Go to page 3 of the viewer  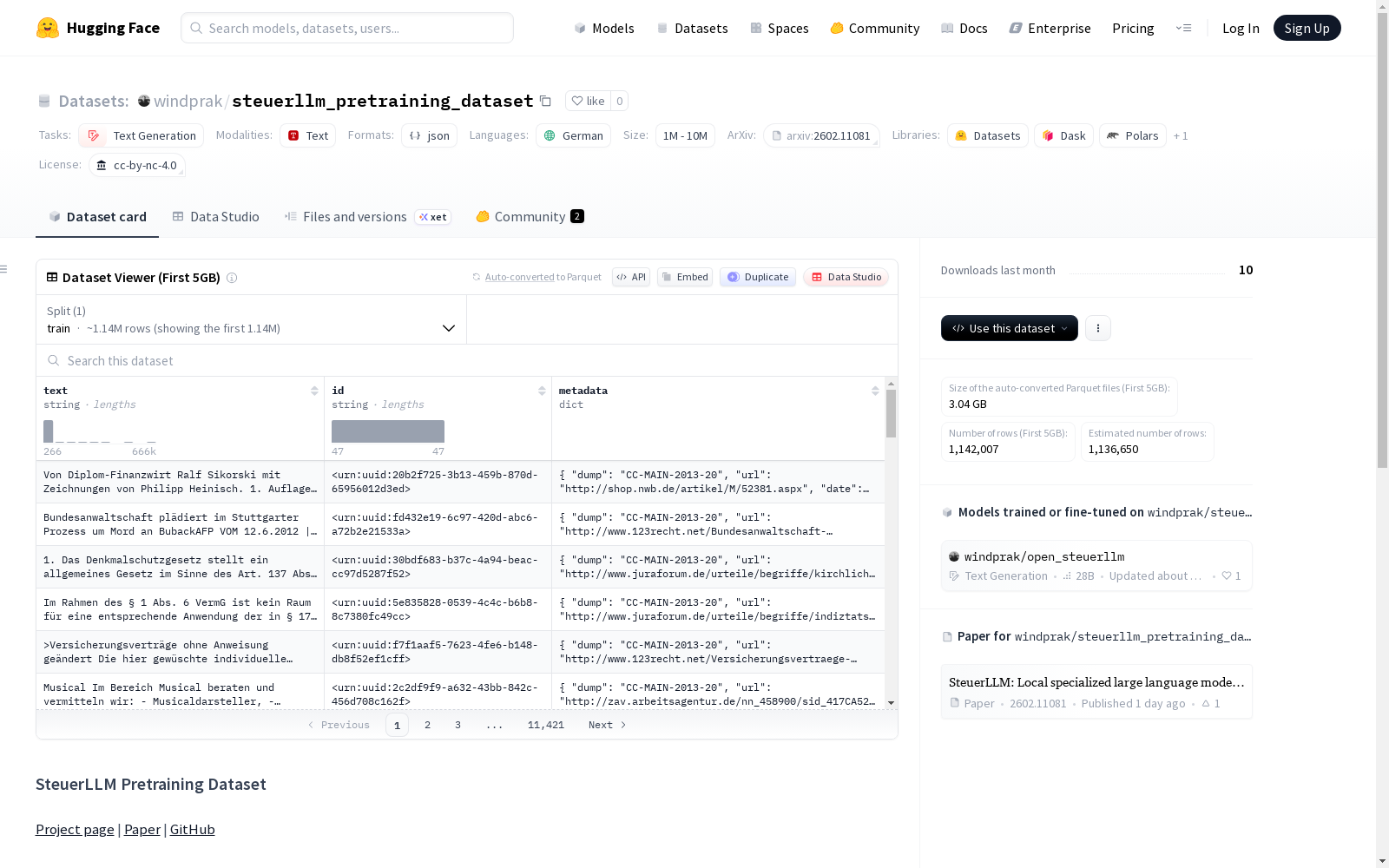[458, 725]
